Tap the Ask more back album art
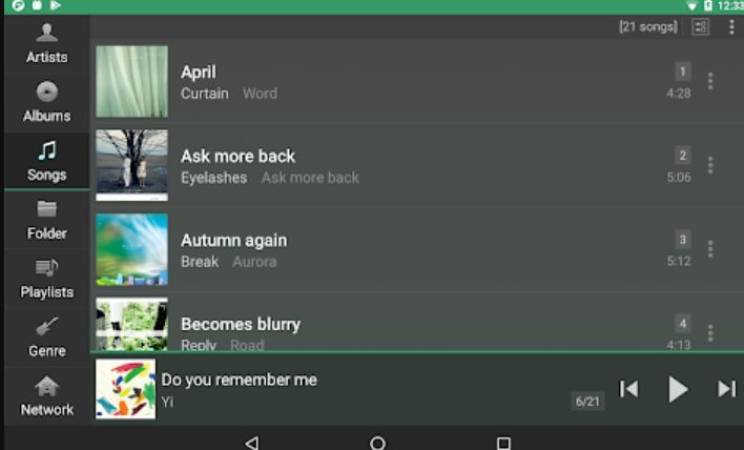Image resolution: width=744 pixels, height=450 pixels. pos(132,165)
